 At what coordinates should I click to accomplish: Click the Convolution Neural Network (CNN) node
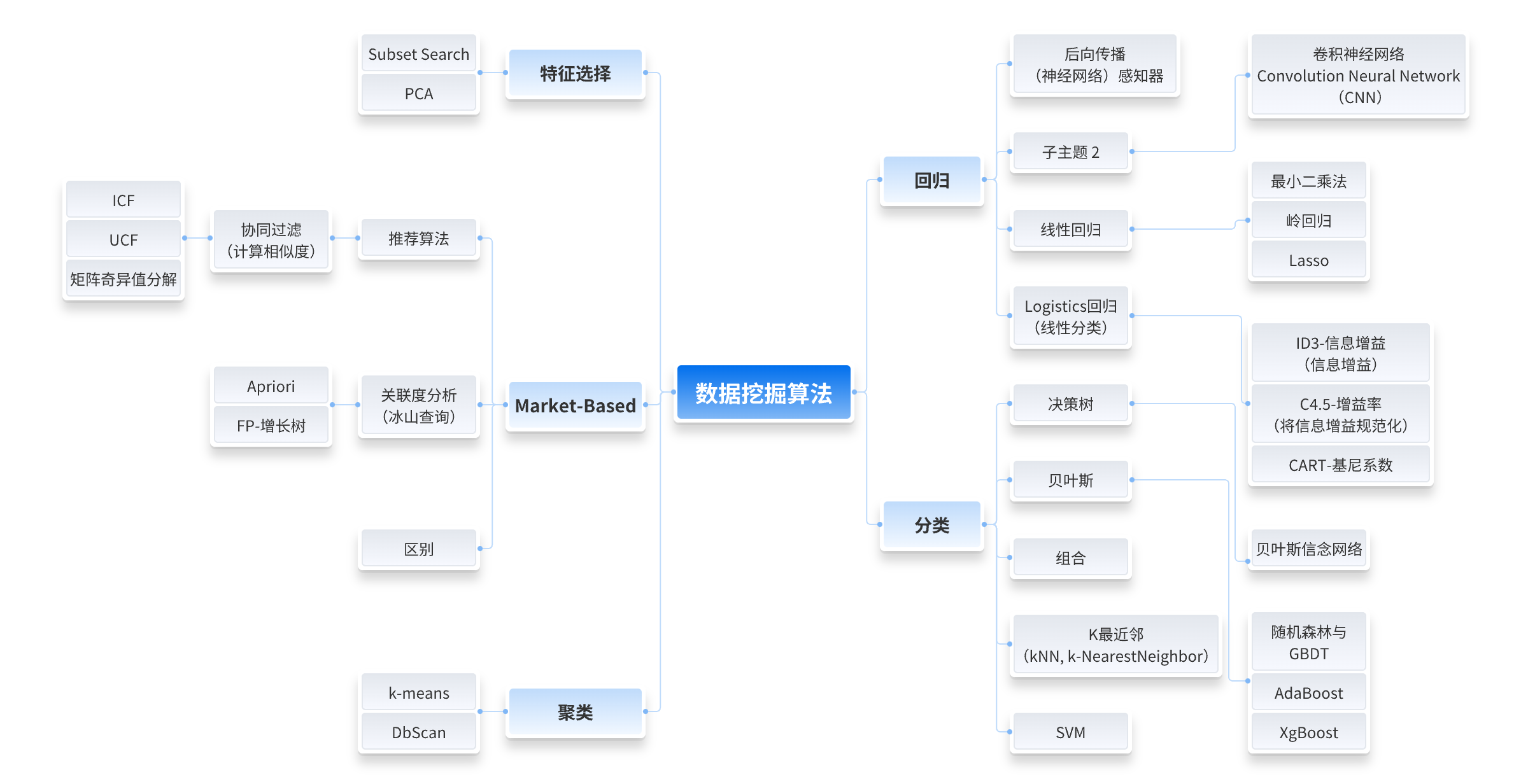click(x=1358, y=76)
